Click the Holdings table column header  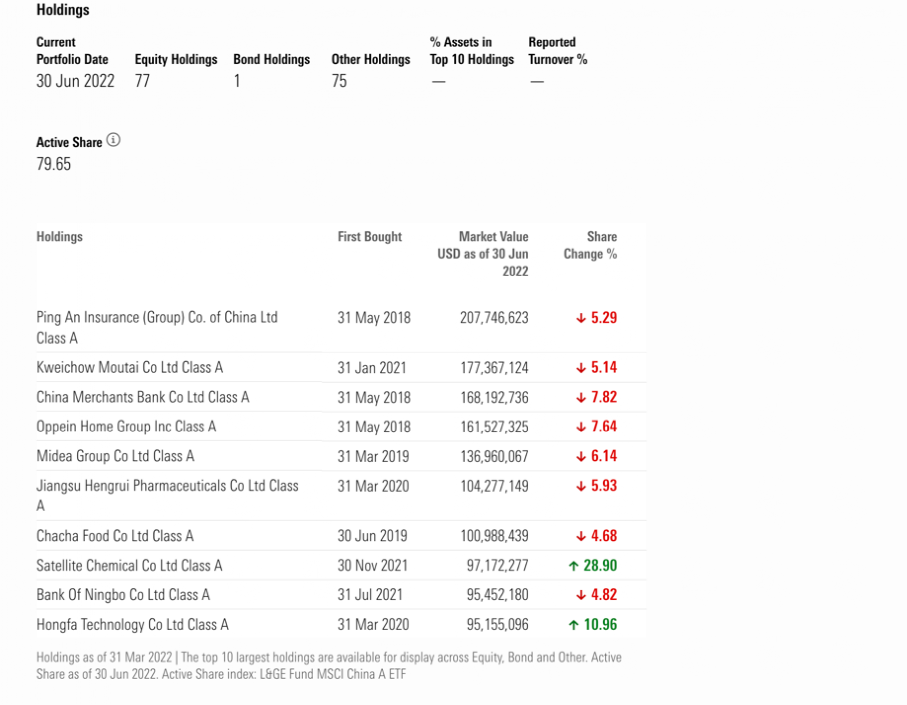59,237
